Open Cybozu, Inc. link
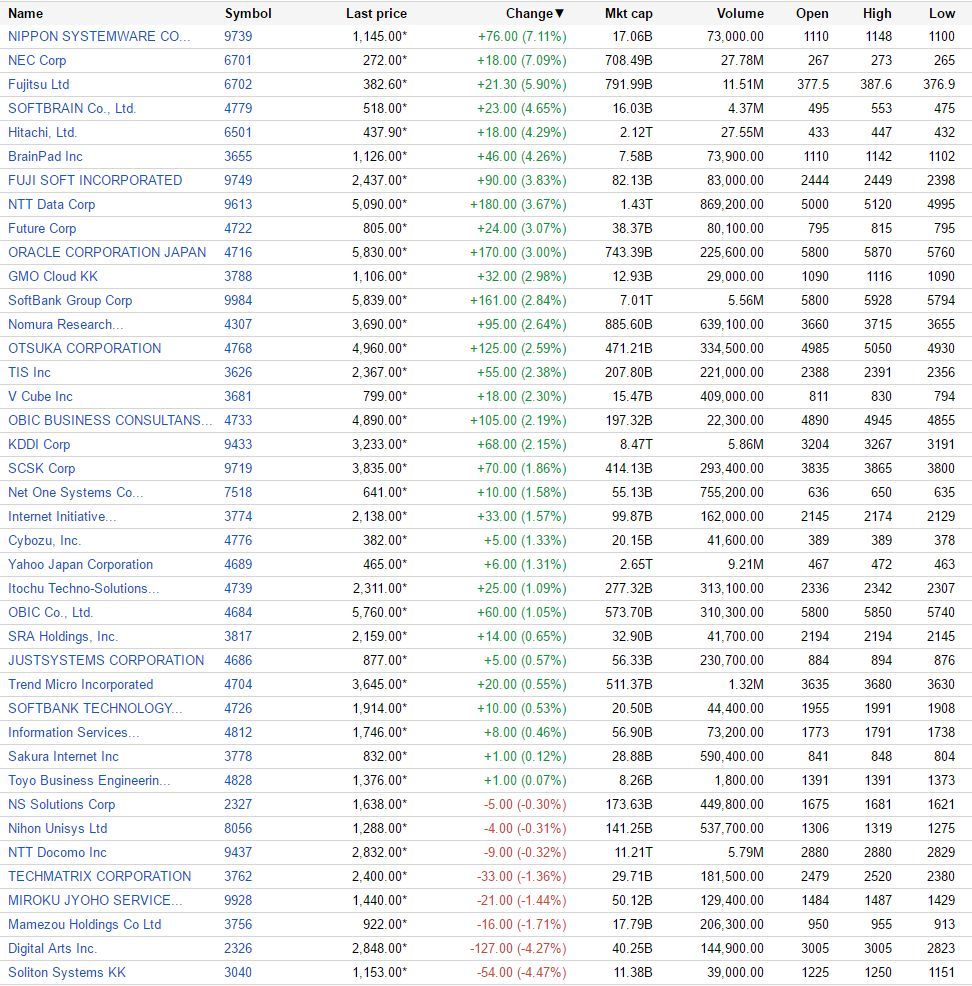972x986 pixels. tap(44, 540)
